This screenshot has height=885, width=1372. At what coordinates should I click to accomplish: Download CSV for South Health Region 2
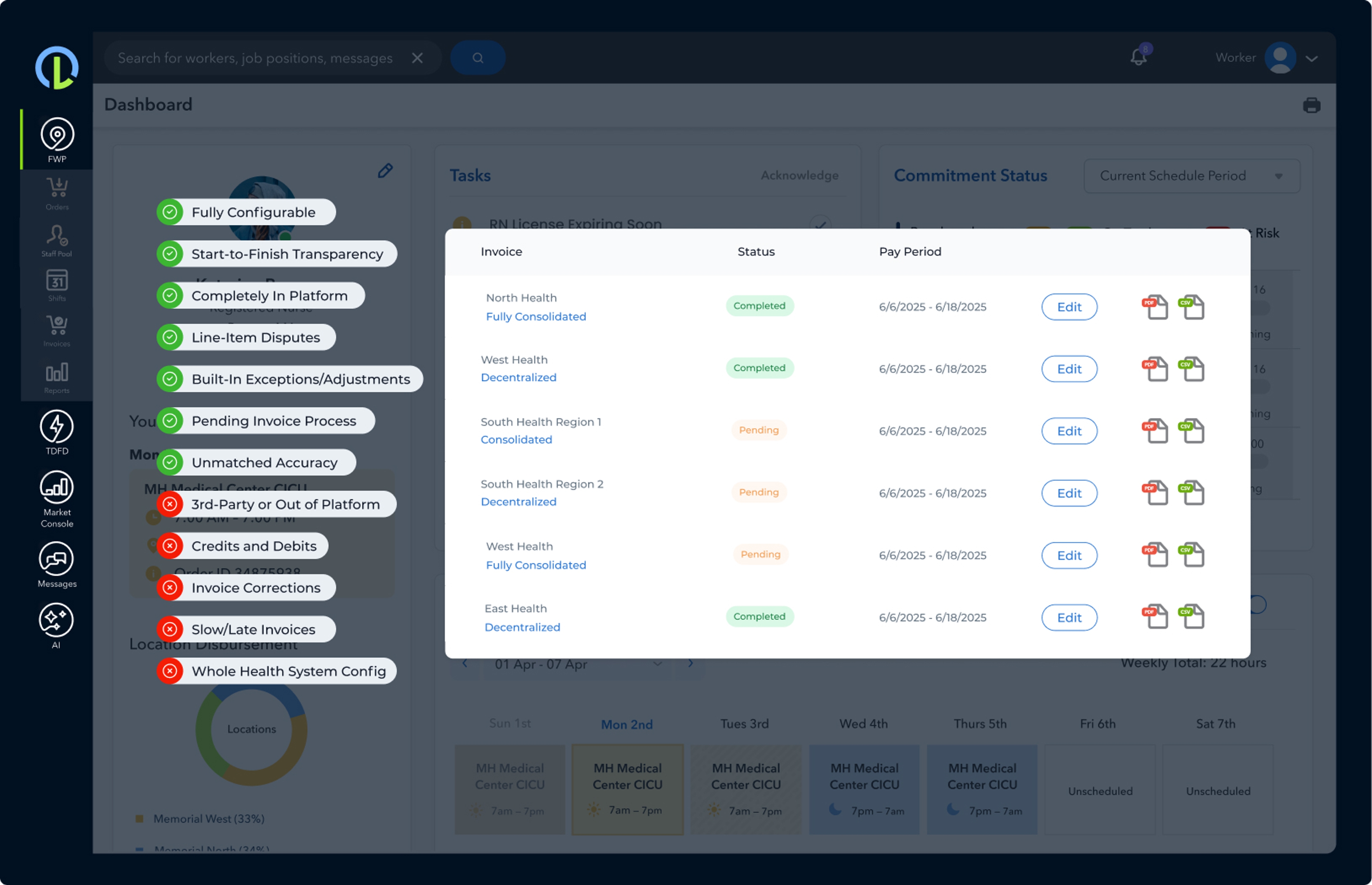click(x=1192, y=493)
